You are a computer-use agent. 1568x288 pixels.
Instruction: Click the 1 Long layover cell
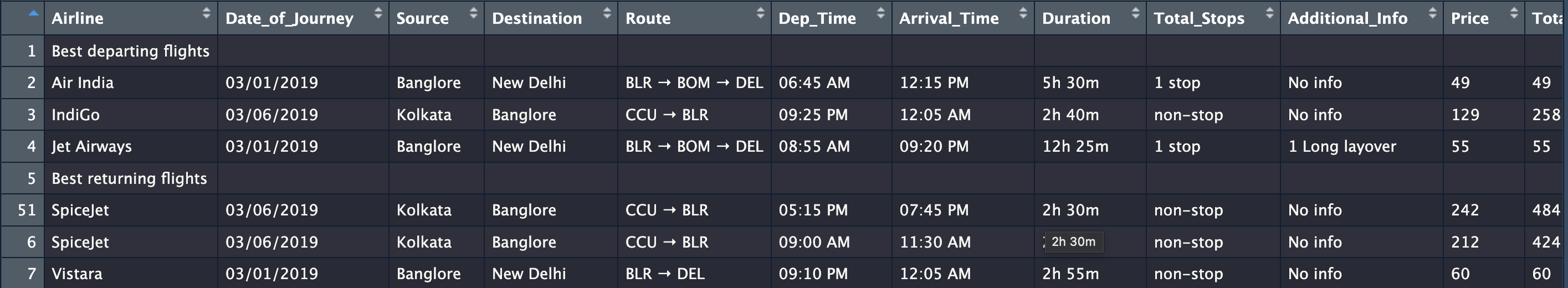click(1362, 146)
